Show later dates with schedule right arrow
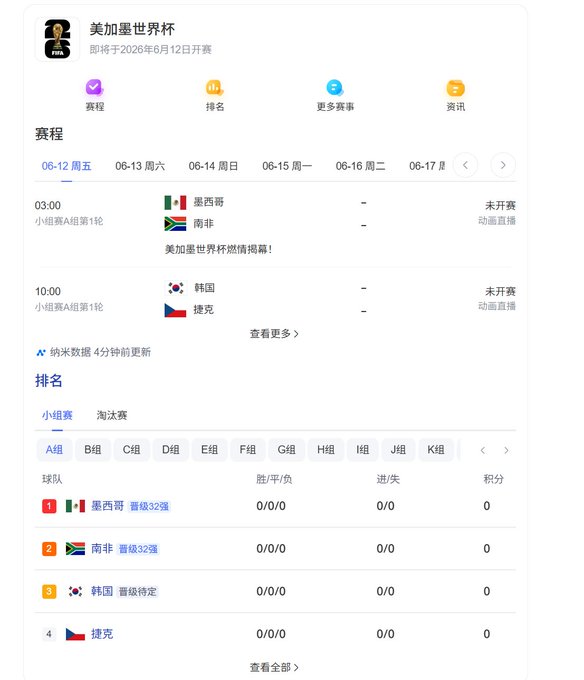Image resolution: width=584 pixels, height=680 pixels. coord(503,165)
